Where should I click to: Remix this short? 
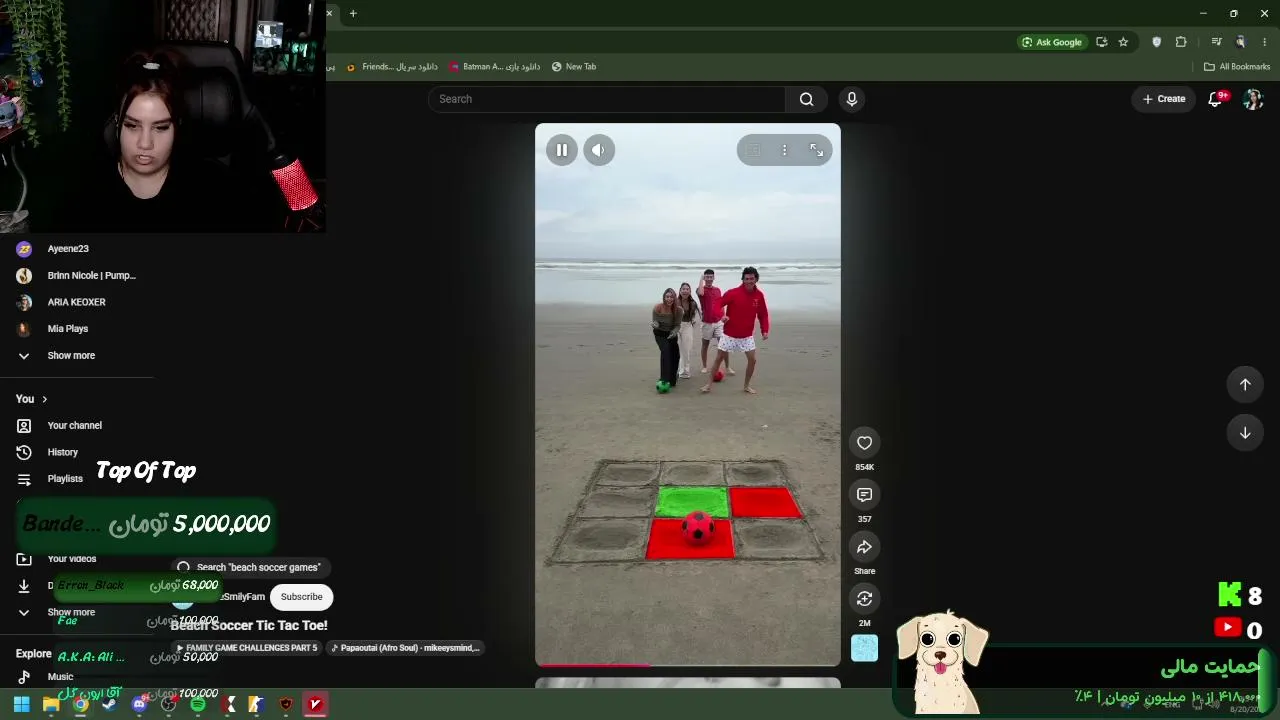tap(865, 599)
